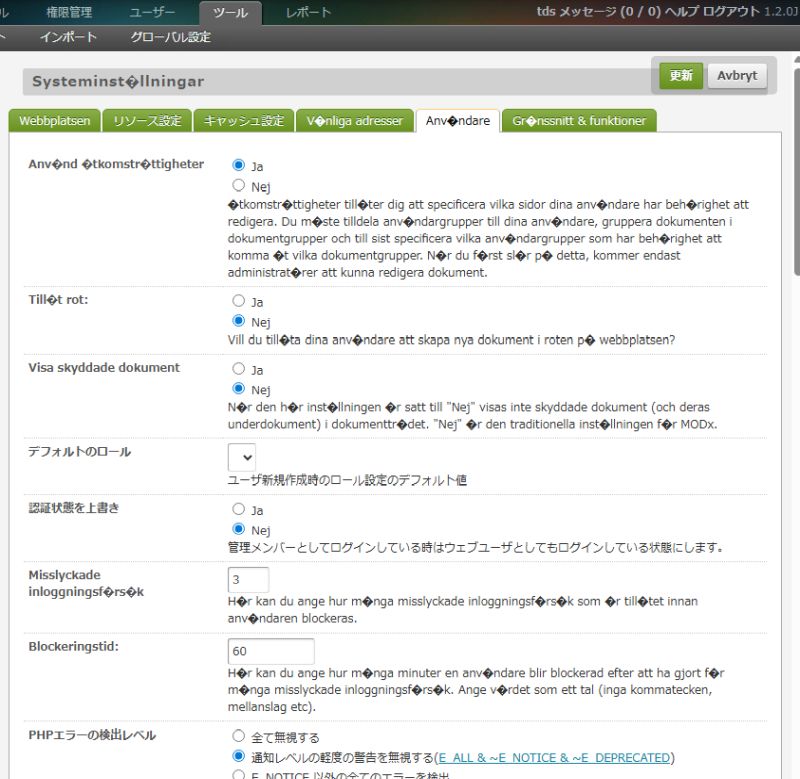Image resolution: width=800 pixels, height=779 pixels.
Task: Expand the デフォルトのロール dropdown
Action: pos(242,457)
